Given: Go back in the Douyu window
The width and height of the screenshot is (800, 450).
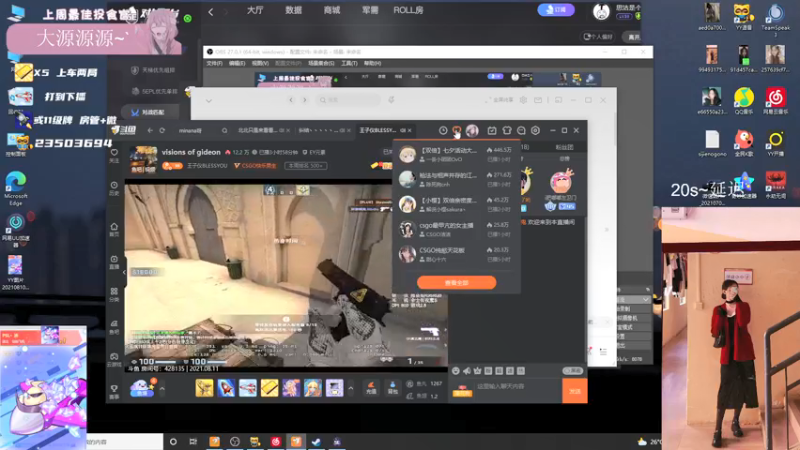Looking at the screenshot, I should point(150,131).
